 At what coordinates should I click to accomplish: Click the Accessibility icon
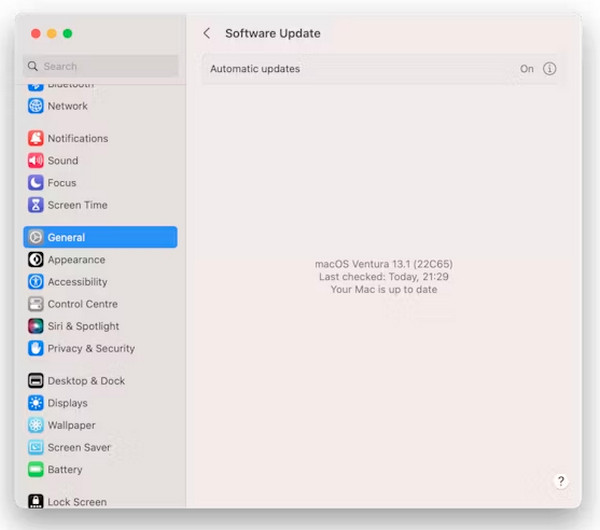point(36,282)
